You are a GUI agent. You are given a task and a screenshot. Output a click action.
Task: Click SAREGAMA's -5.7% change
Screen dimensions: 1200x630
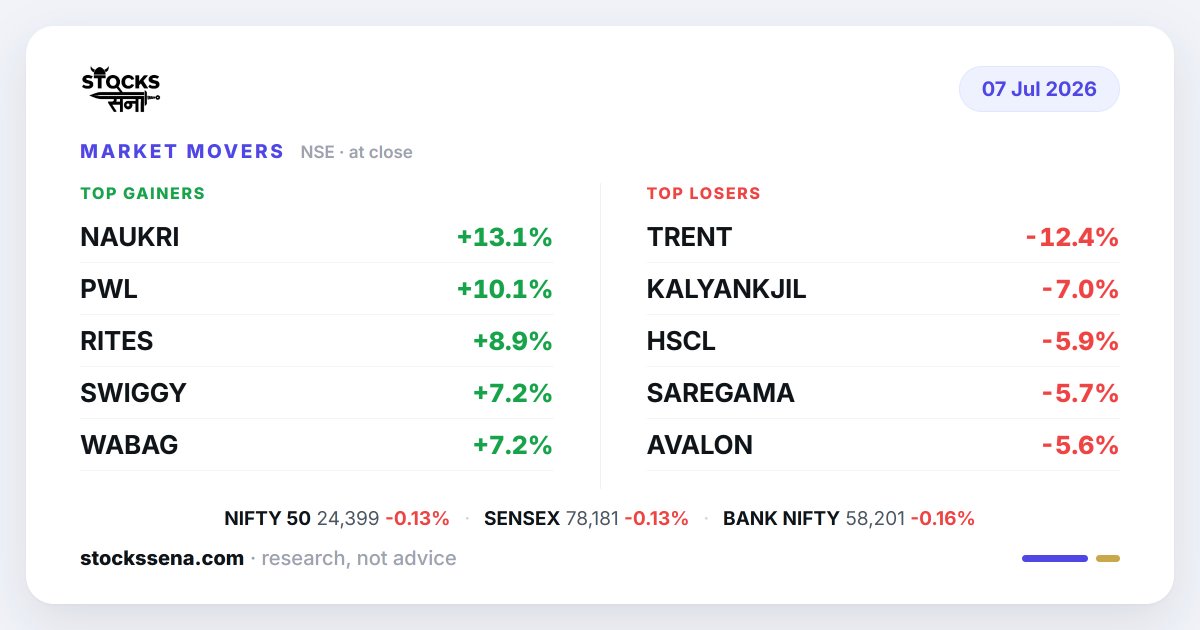pyautogui.click(x=1080, y=394)
